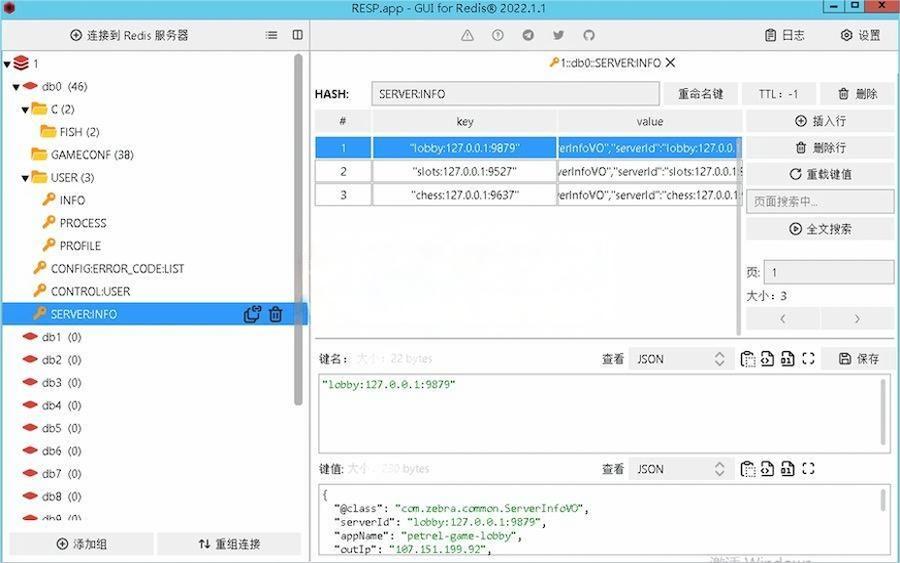The width and height of the screenshot is (900, 563).
Task: Open the Twitter bird icon
Action: [558, 36]
